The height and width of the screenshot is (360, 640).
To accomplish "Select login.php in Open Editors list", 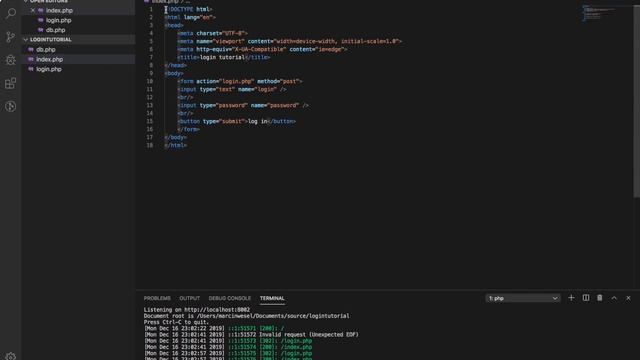I will [58, 20].
